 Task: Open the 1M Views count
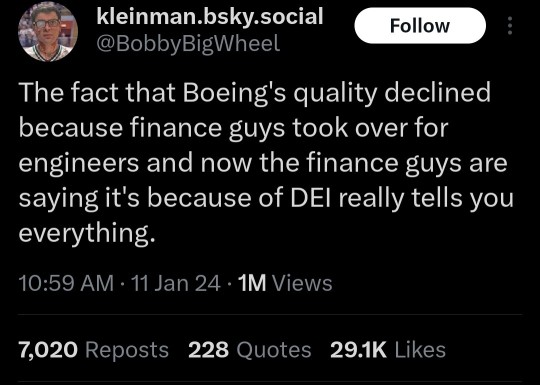(285, 283)
